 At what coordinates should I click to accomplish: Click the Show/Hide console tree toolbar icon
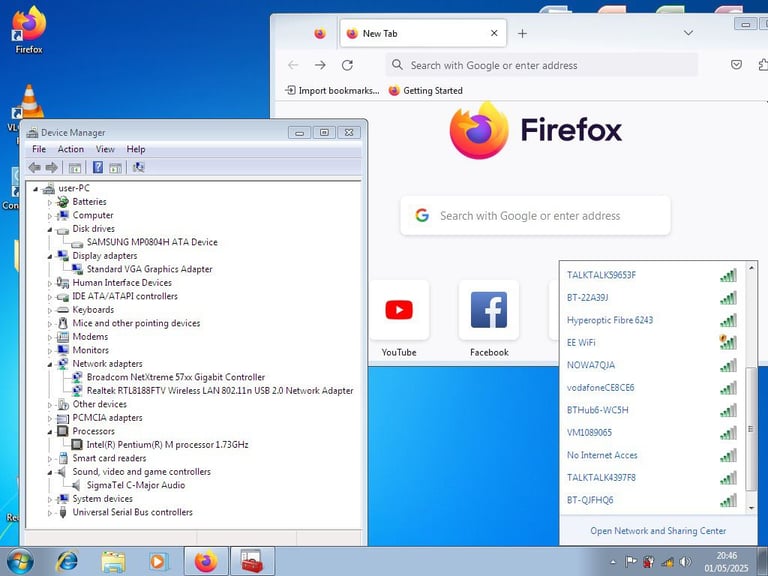tap(75, 168)
